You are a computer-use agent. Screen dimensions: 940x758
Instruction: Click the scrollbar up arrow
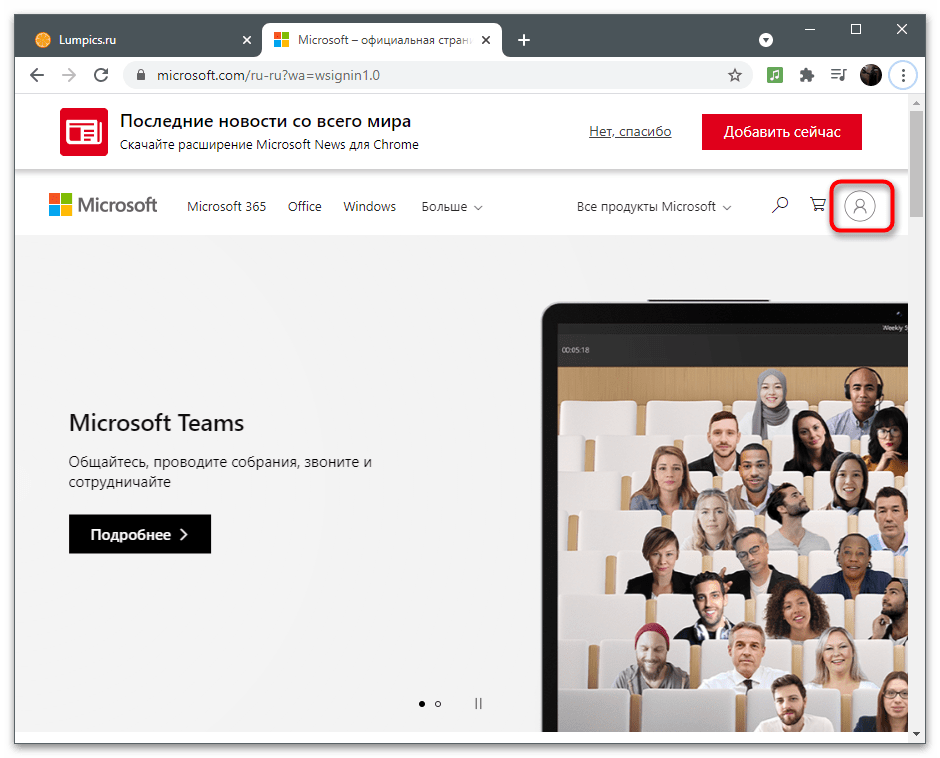[916, 103]
